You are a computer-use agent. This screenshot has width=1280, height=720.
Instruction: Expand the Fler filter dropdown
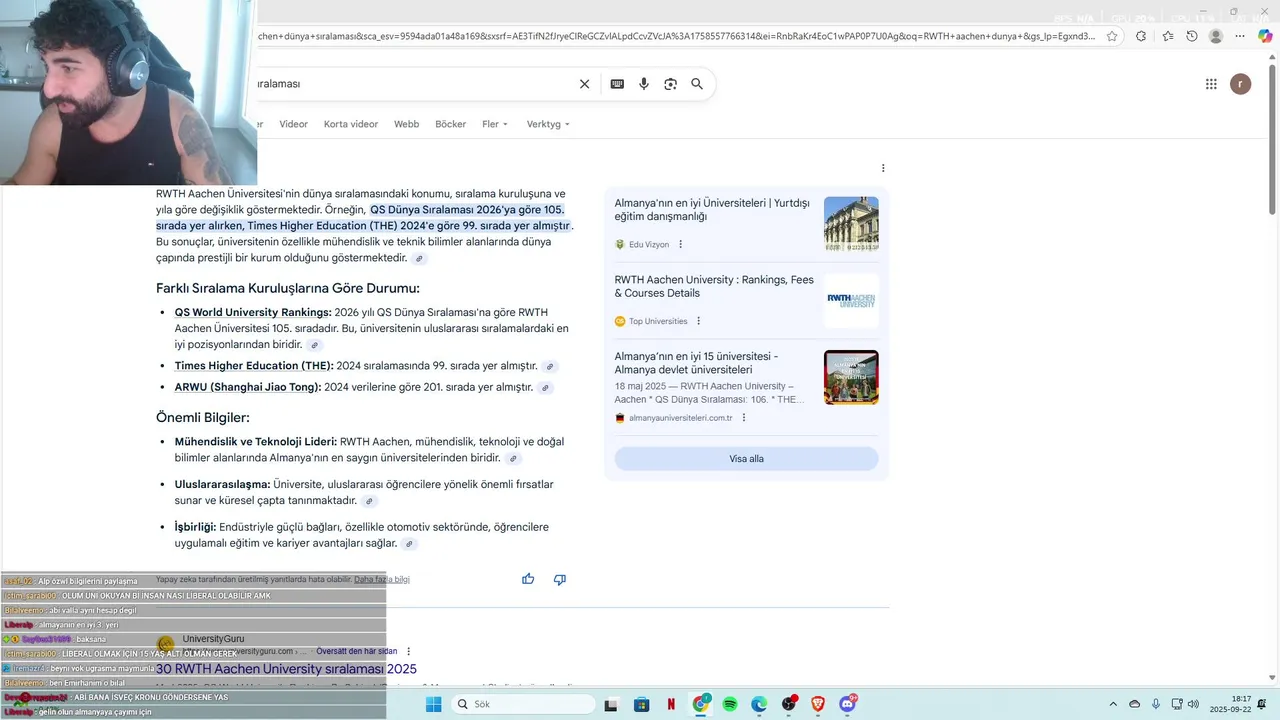[x=495, y=124]
